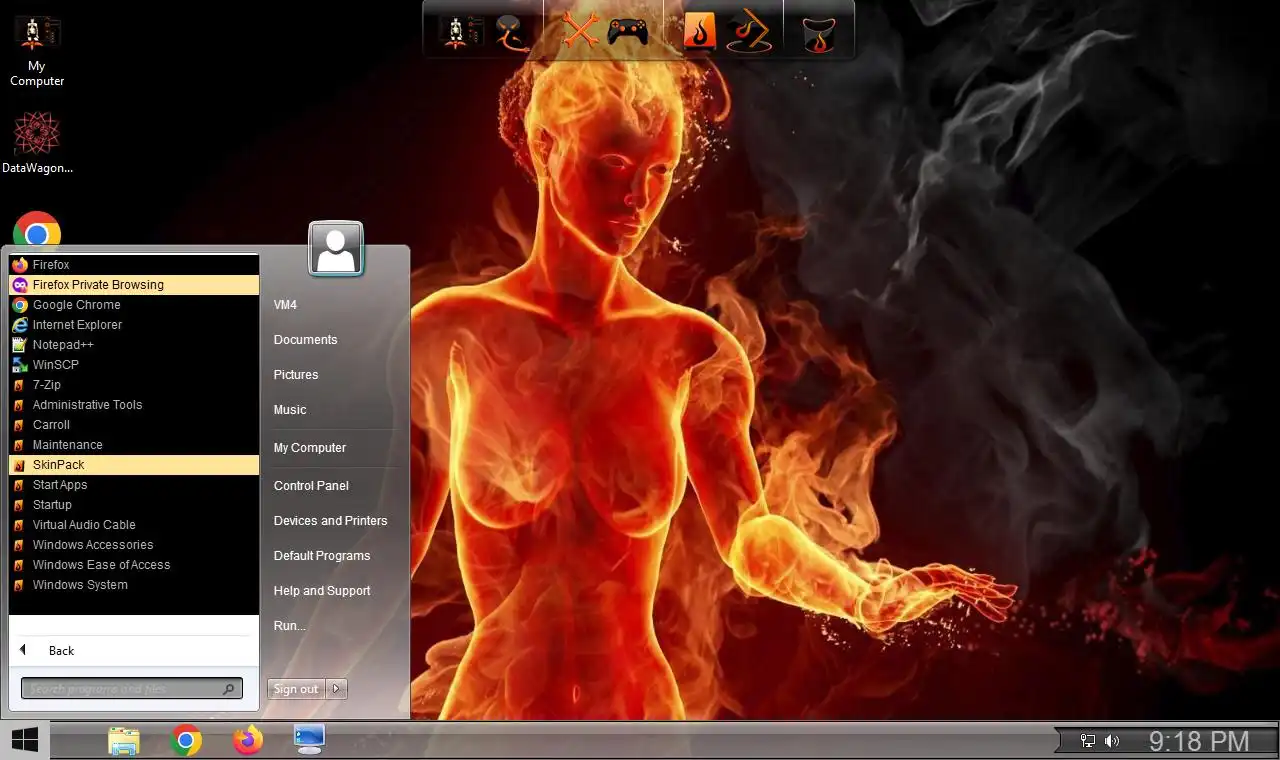
Task: Click the user account picture in Start menu
Action: [x=336, y=248]
